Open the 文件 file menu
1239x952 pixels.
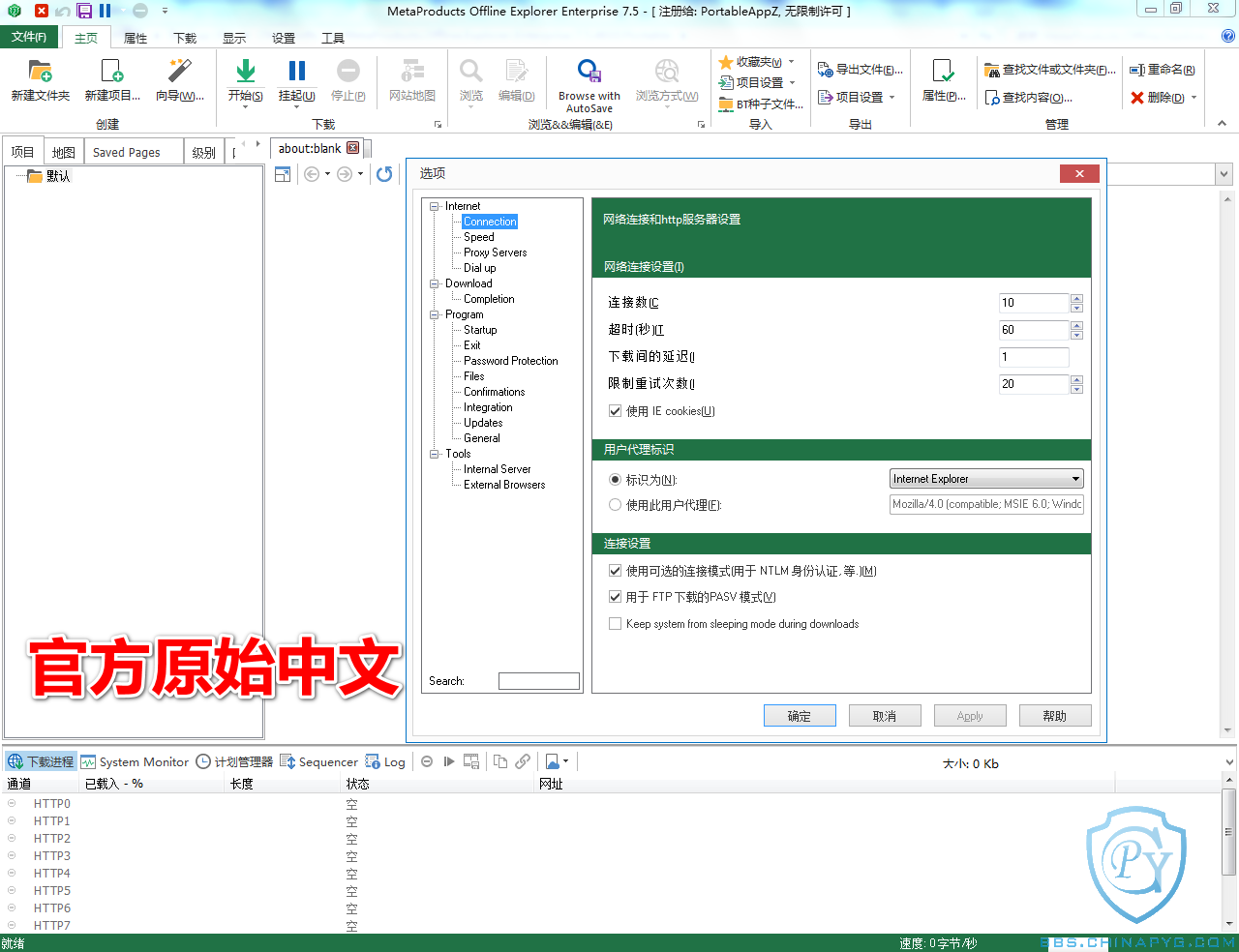[x=29, y=37]
